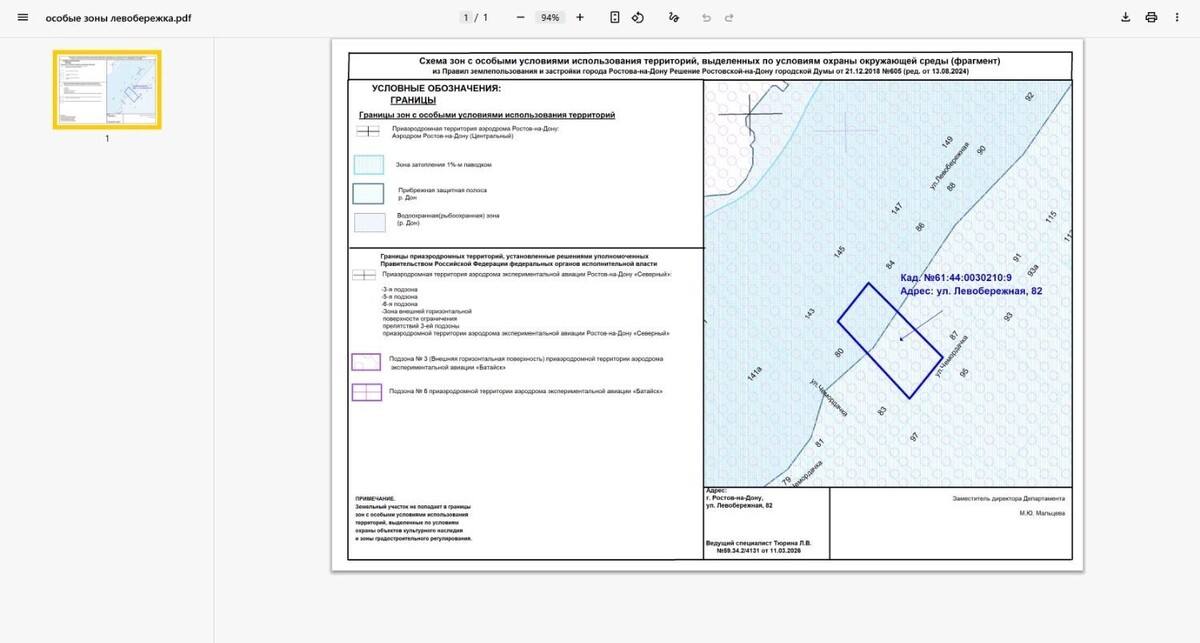
Task: Click the fit to page icon
Action: point(614,18)
